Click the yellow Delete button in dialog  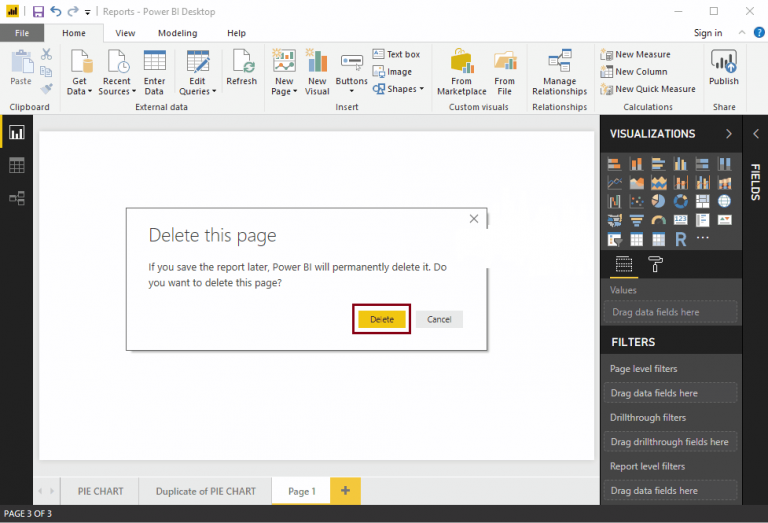(x=382, y=319)
